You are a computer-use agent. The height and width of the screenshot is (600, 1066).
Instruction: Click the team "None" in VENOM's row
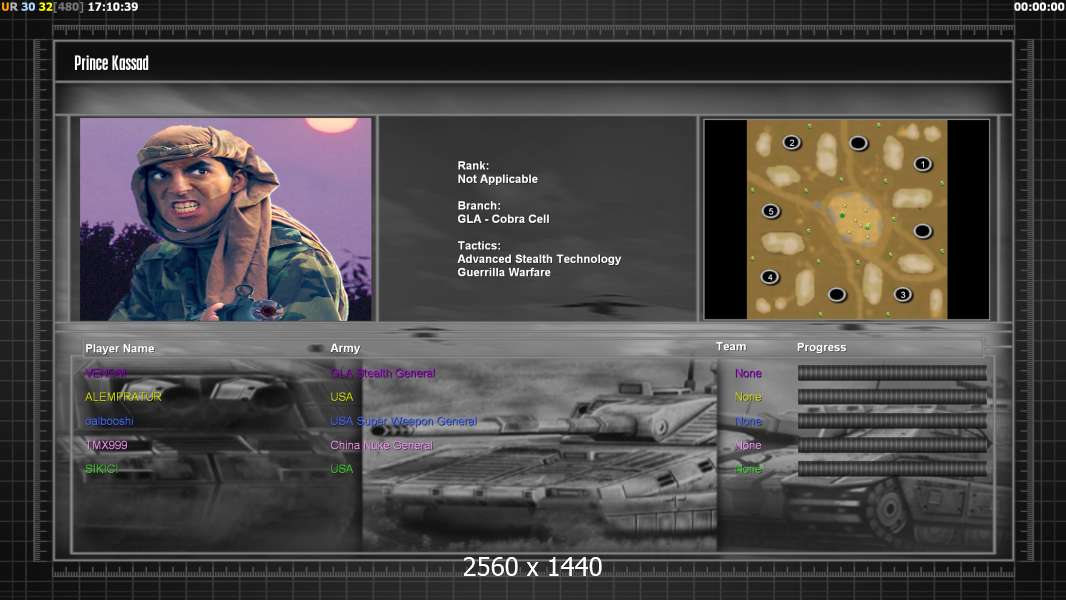tap(748, 373)
